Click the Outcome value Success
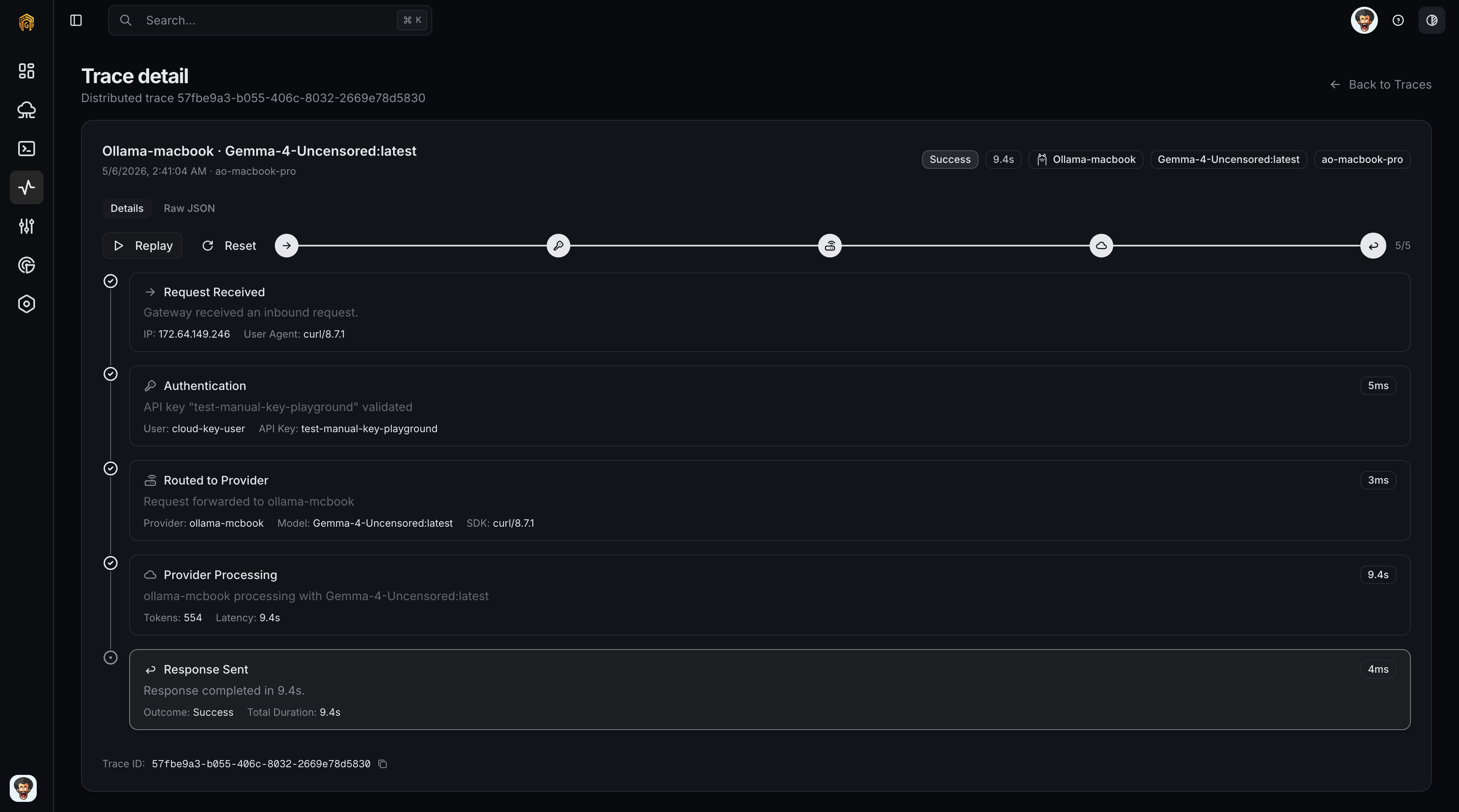Image resolution: width=1459 pixels, height=812 pixels. (213, 712)
